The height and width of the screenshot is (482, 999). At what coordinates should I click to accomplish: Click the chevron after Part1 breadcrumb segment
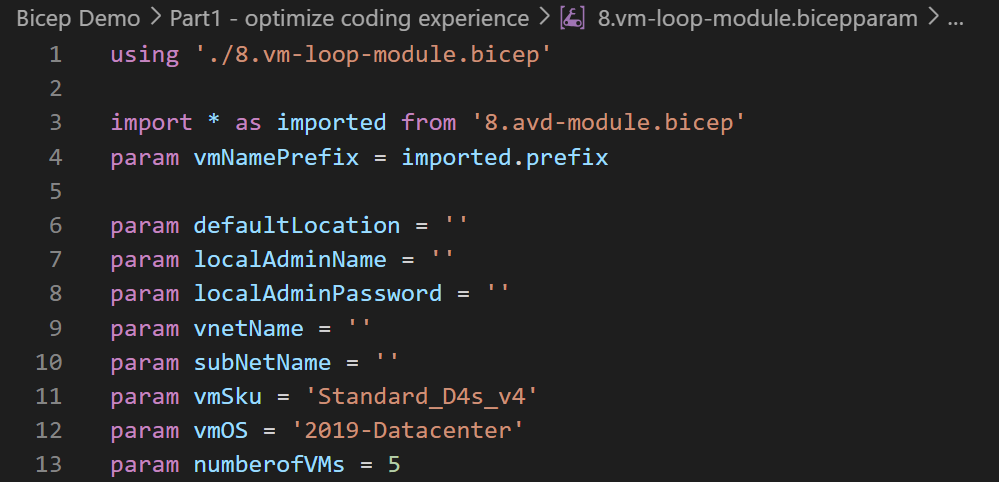pyautogui.click(x=544, y=18)
